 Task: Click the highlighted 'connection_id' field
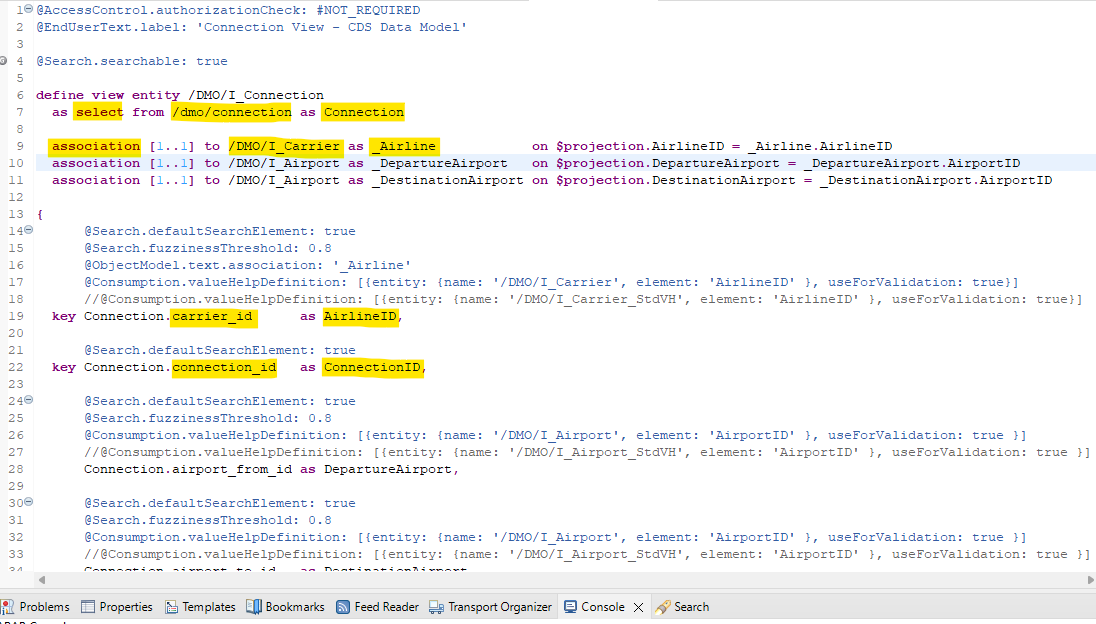tap(224, 368)
